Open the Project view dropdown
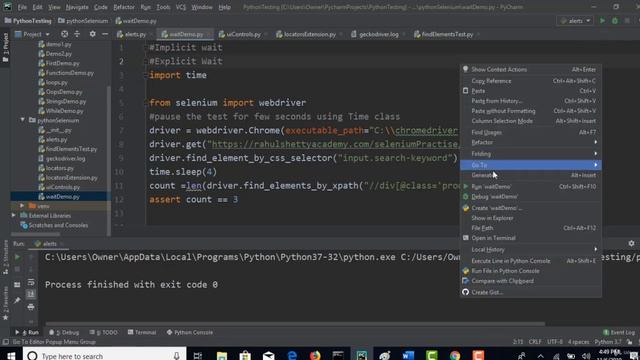Image resolution: width=640 pixels, height=360 pixels. click(x=32, y=34)
